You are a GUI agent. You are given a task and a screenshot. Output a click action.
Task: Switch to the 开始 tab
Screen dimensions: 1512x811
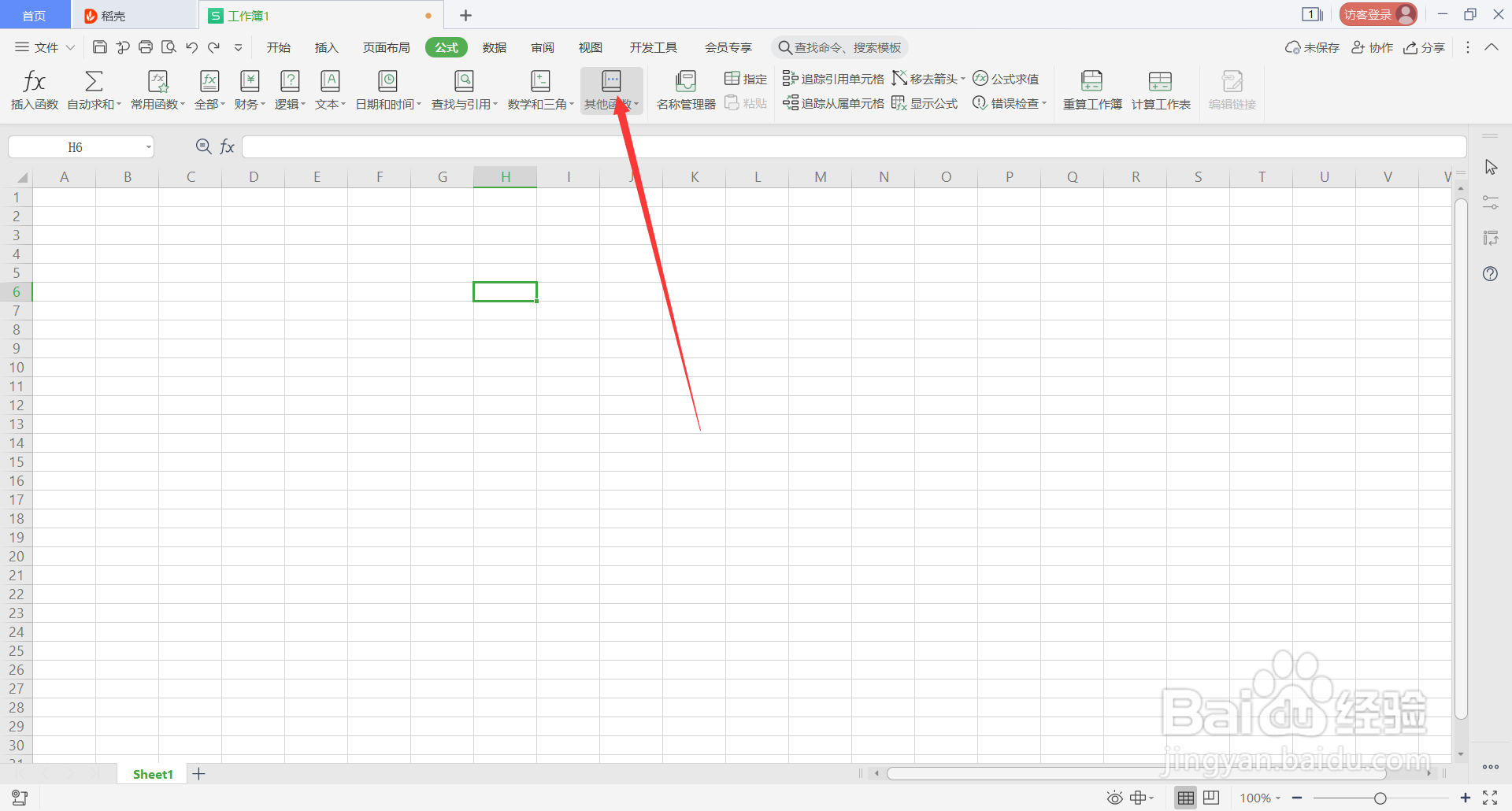coord(279,47)
